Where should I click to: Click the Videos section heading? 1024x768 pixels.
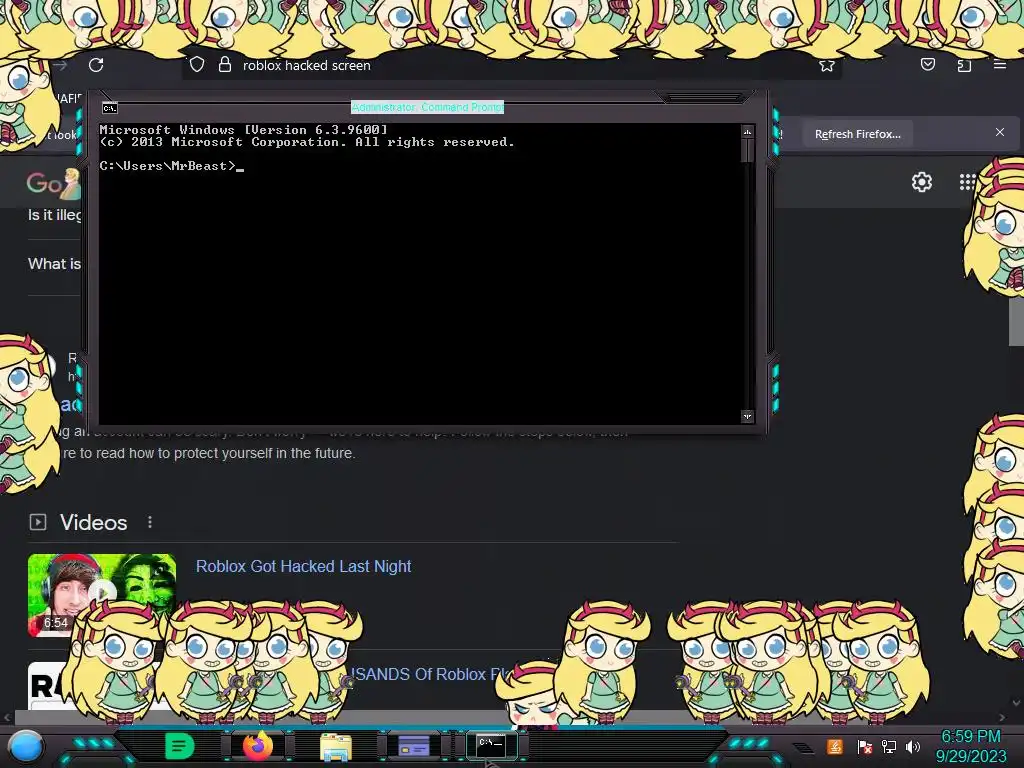pos(93,522)
